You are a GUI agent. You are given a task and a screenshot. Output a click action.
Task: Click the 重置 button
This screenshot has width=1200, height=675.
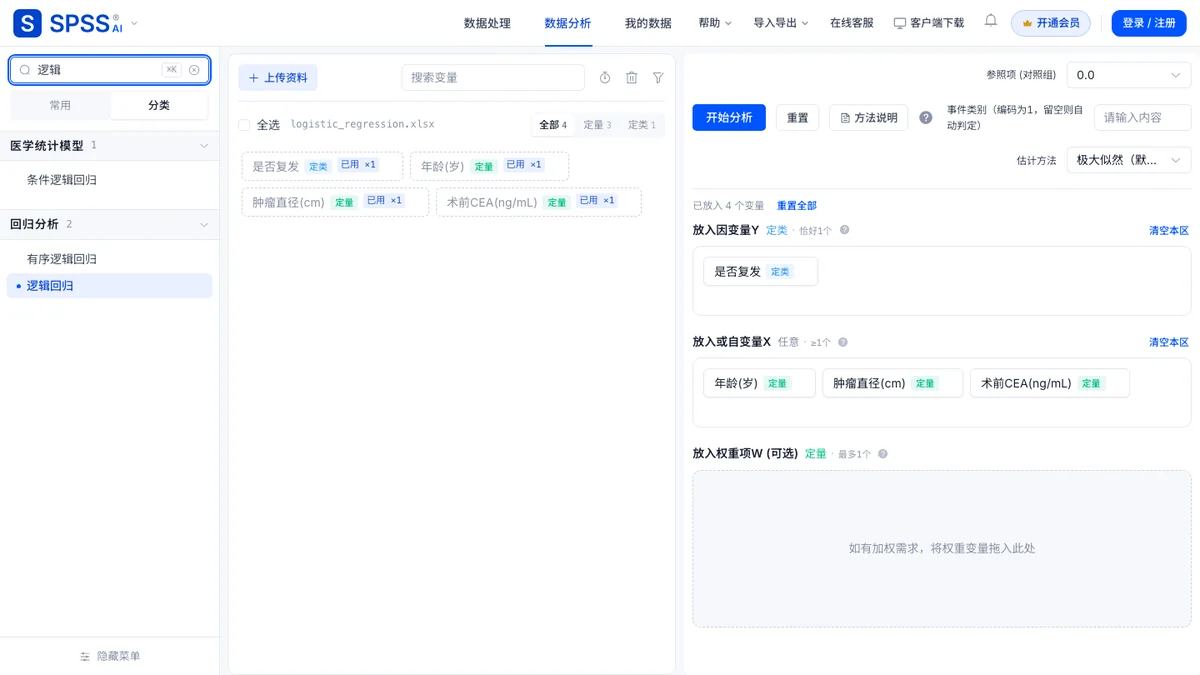pos(798,118)
